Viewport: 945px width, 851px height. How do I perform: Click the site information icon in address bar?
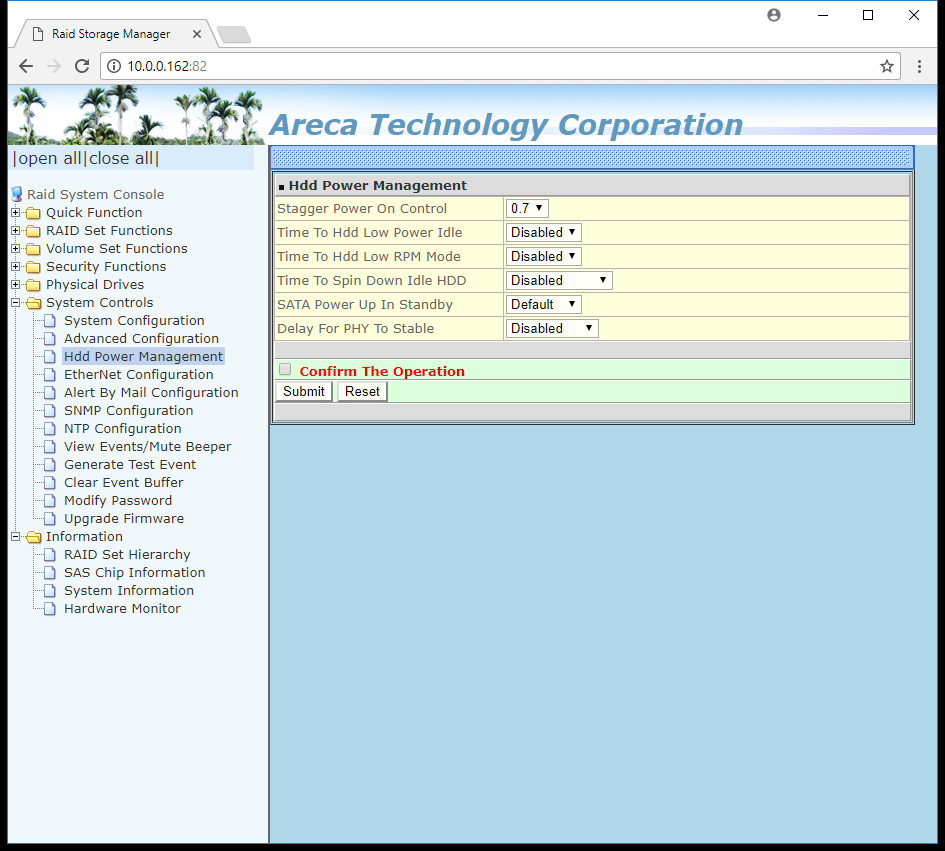[x=114, y=66]
